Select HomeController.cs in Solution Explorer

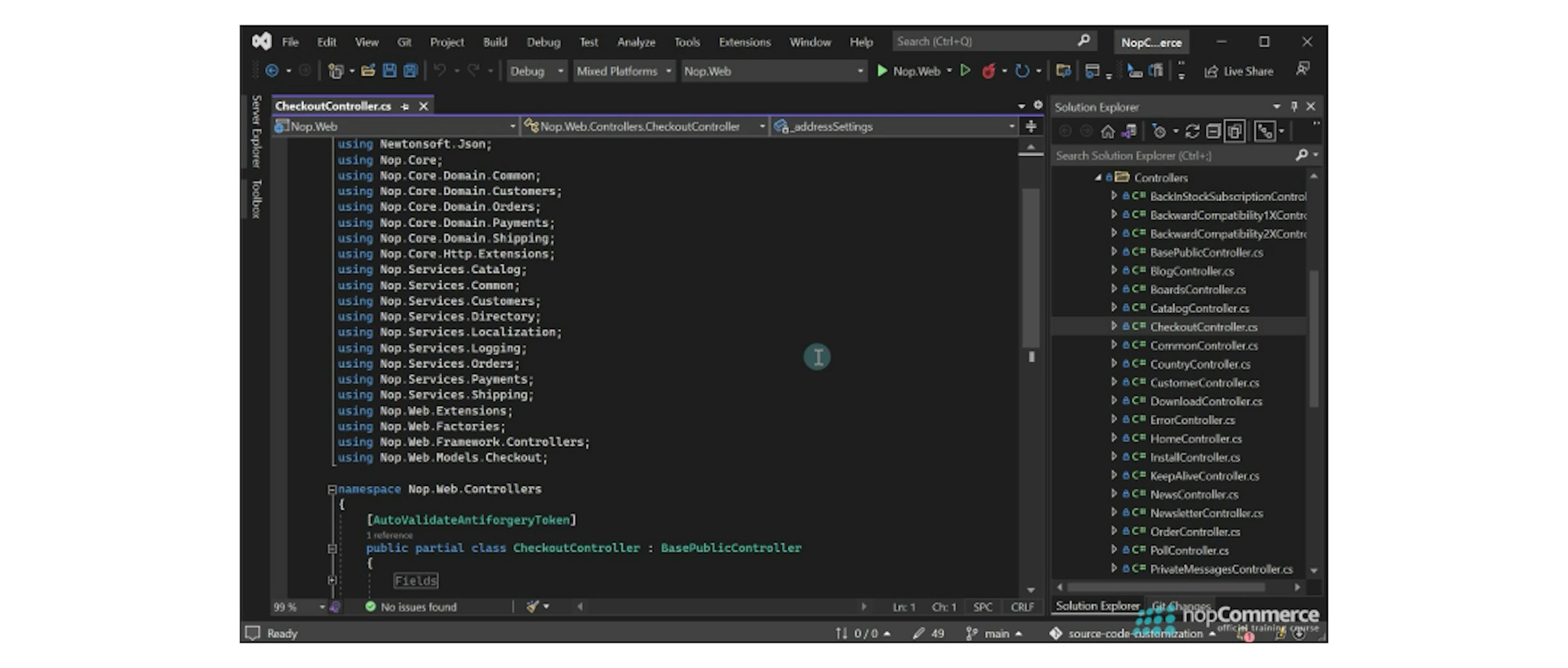click(1196, 439)
